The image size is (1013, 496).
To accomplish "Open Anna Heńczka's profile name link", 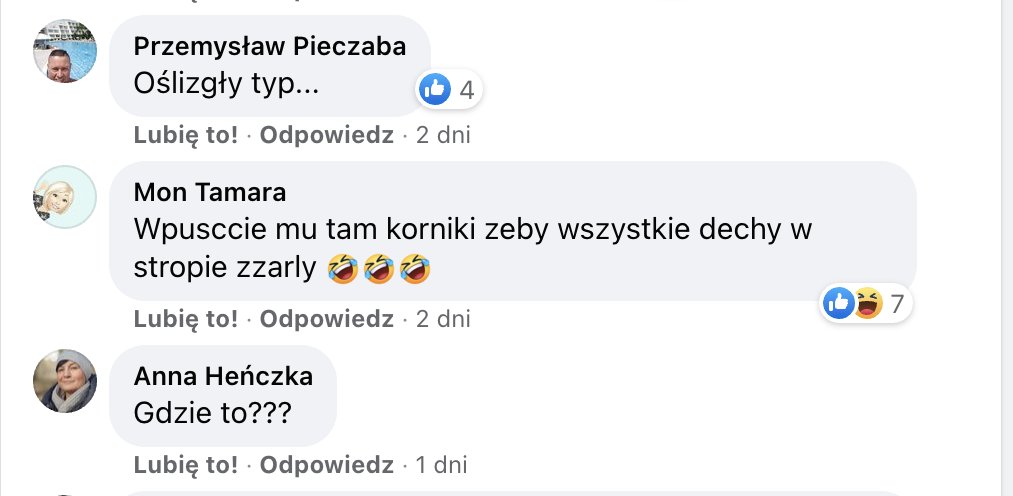I will coord(223,376).
